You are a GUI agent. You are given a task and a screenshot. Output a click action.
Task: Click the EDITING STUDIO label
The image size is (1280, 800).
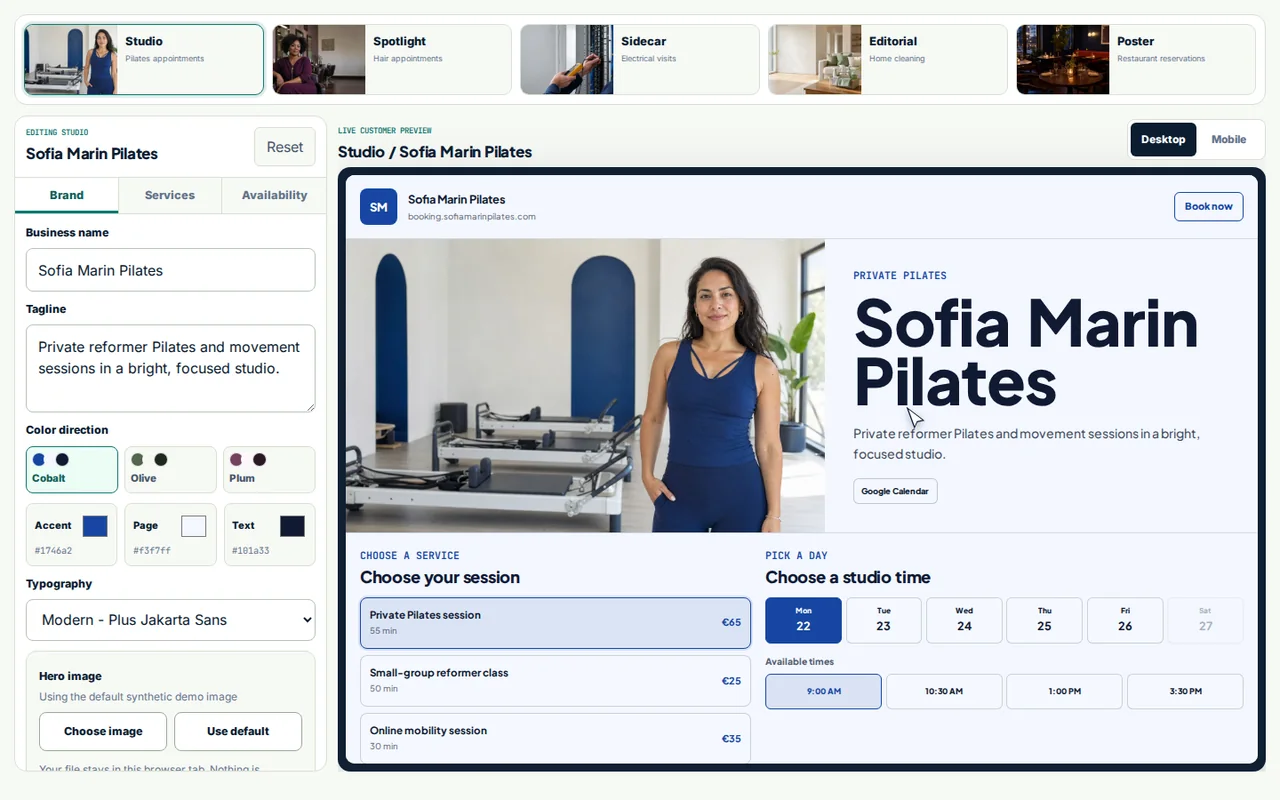pos(57,132)
